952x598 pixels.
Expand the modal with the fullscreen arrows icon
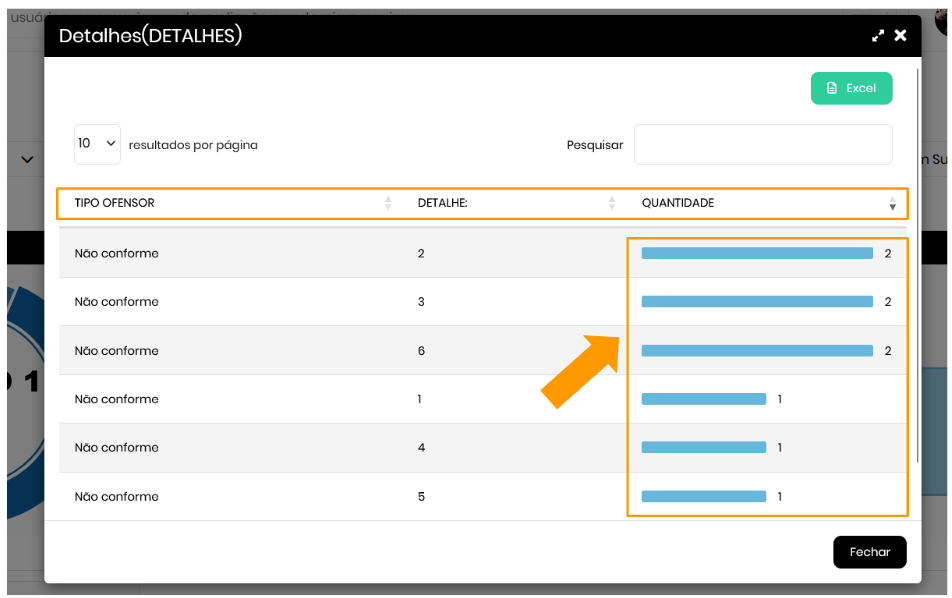(x=878, y=36)
